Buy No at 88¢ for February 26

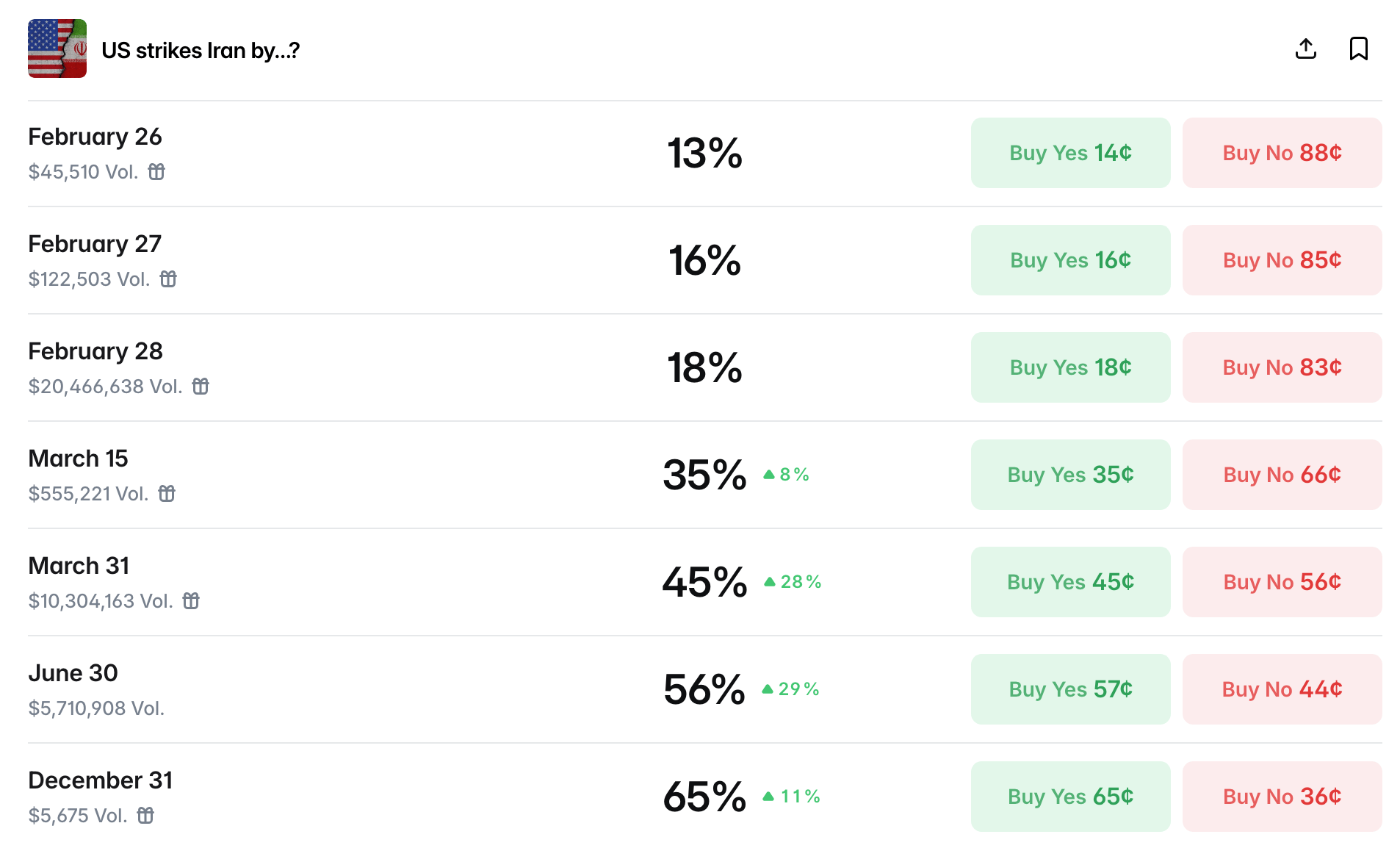1282,153
